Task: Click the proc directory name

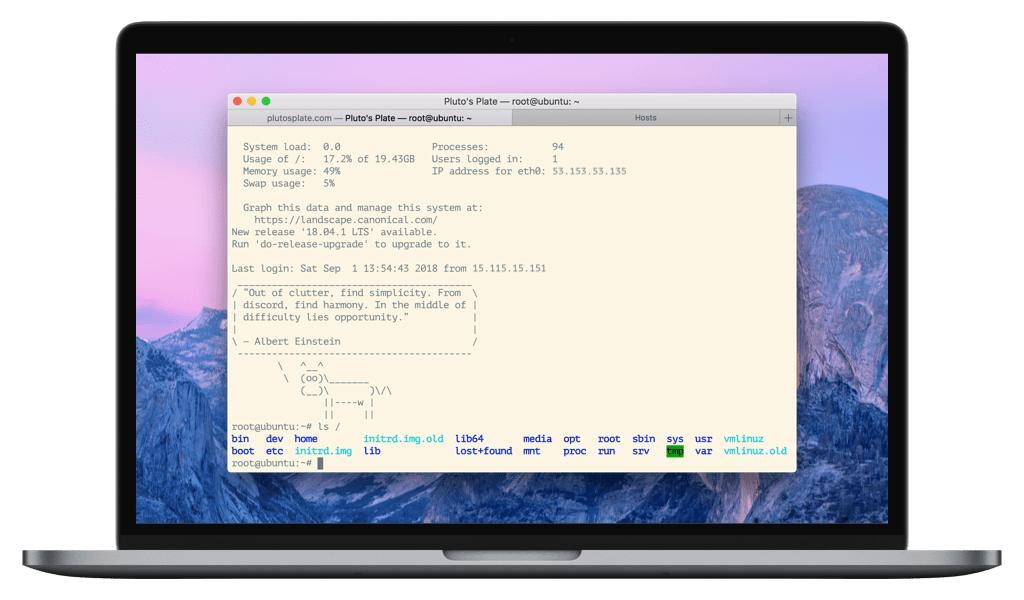Action: coord(575,451)
